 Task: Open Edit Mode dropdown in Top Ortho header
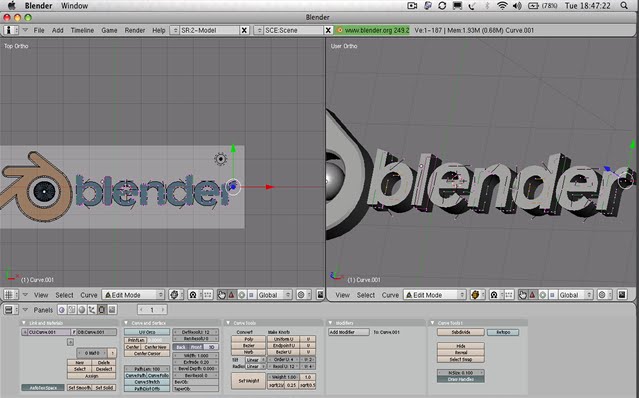tap(133, 295)
